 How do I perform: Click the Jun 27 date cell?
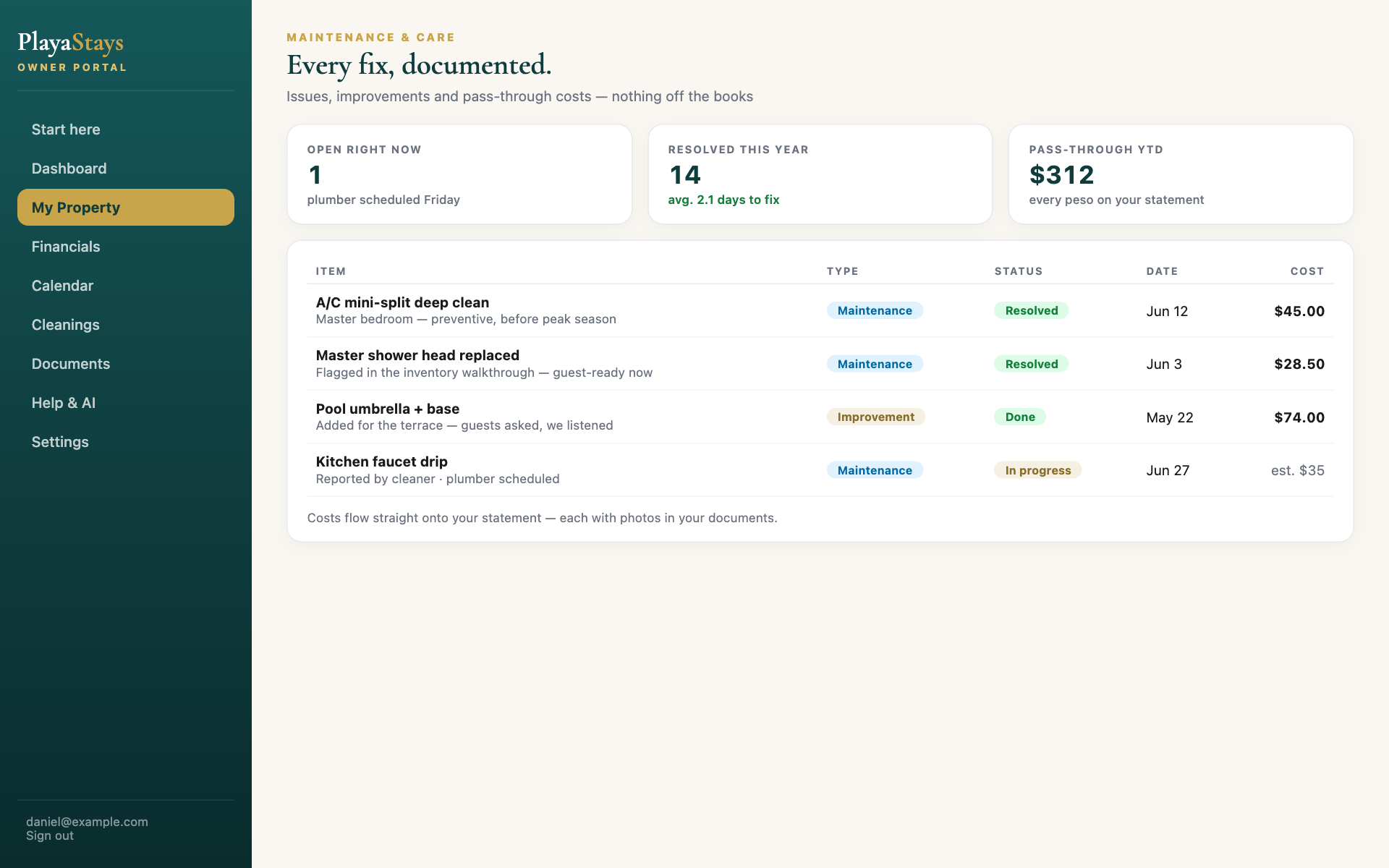[x=1168, y=470]
